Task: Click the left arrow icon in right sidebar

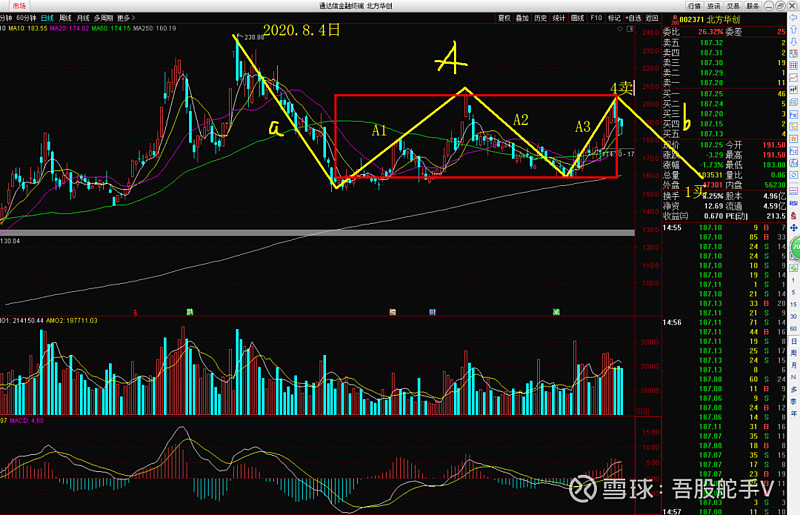Action: click(x=793, y=17)
